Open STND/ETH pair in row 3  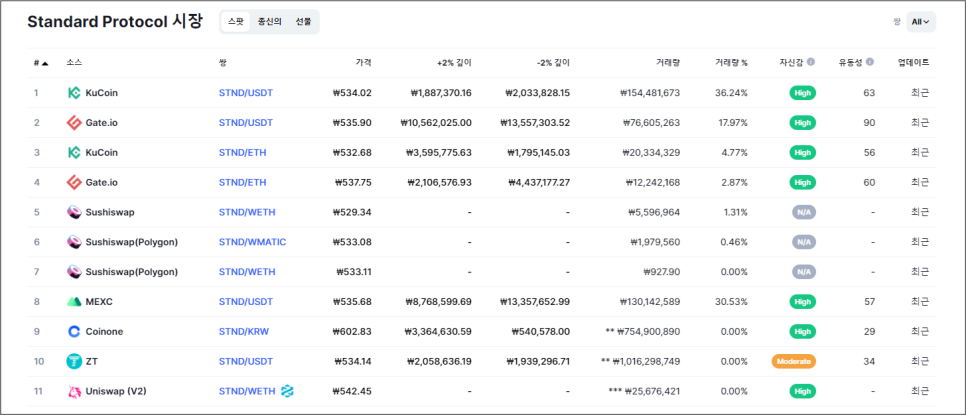tap(243, 153)
